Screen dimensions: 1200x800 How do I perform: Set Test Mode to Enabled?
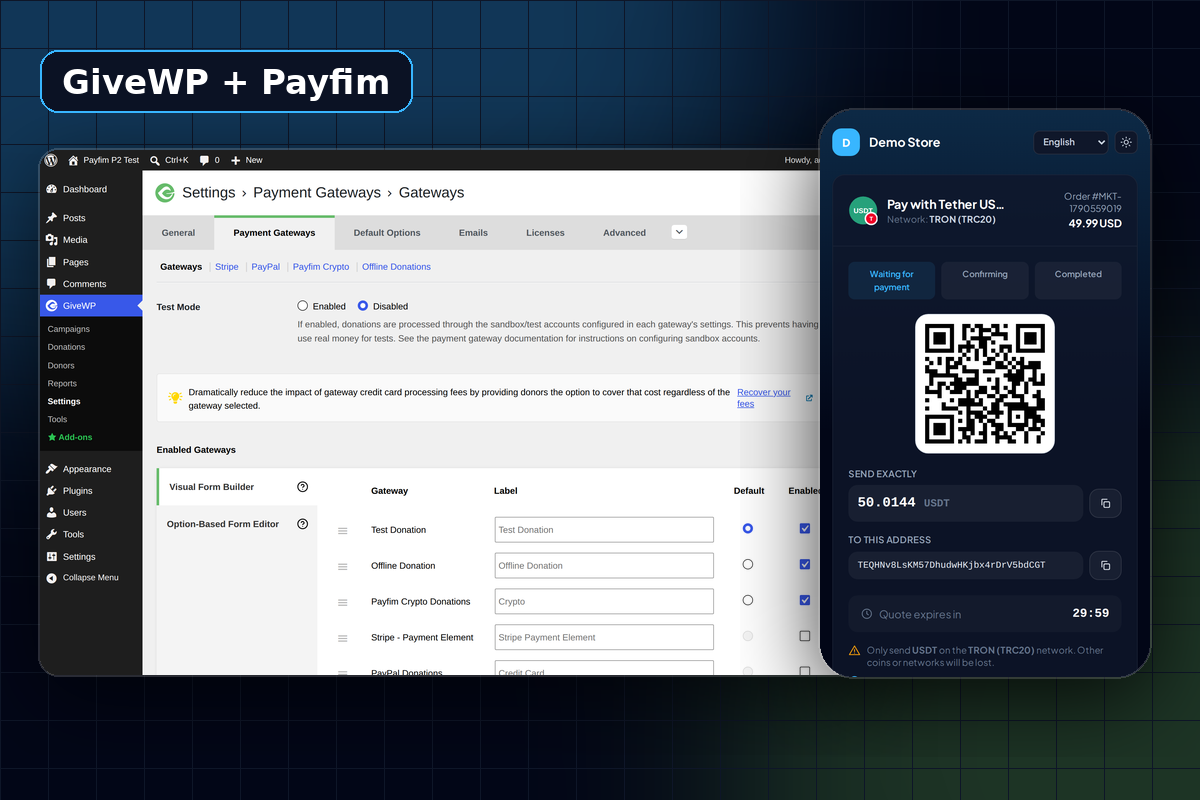pyautogui.click(x=303, y=306)
